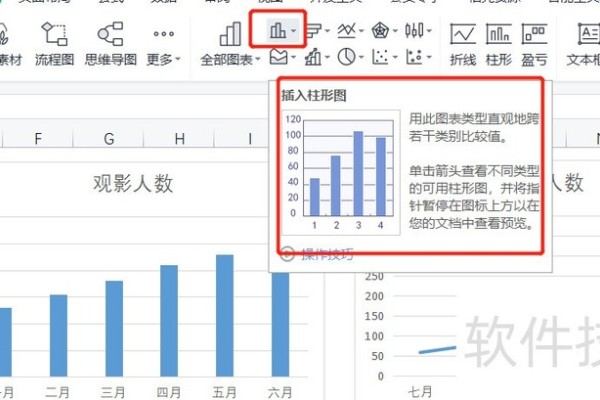Click the blue line segment in right chart
Viewport: 600px width, 400px height.
(x=437, y=350)
